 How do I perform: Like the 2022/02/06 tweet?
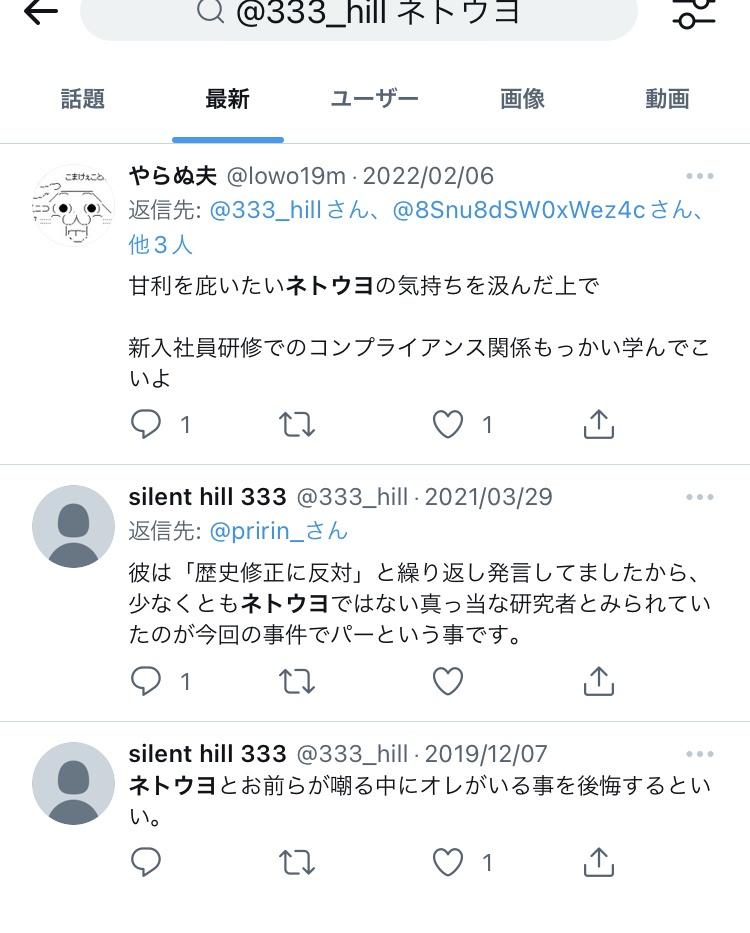coord(448,425)
